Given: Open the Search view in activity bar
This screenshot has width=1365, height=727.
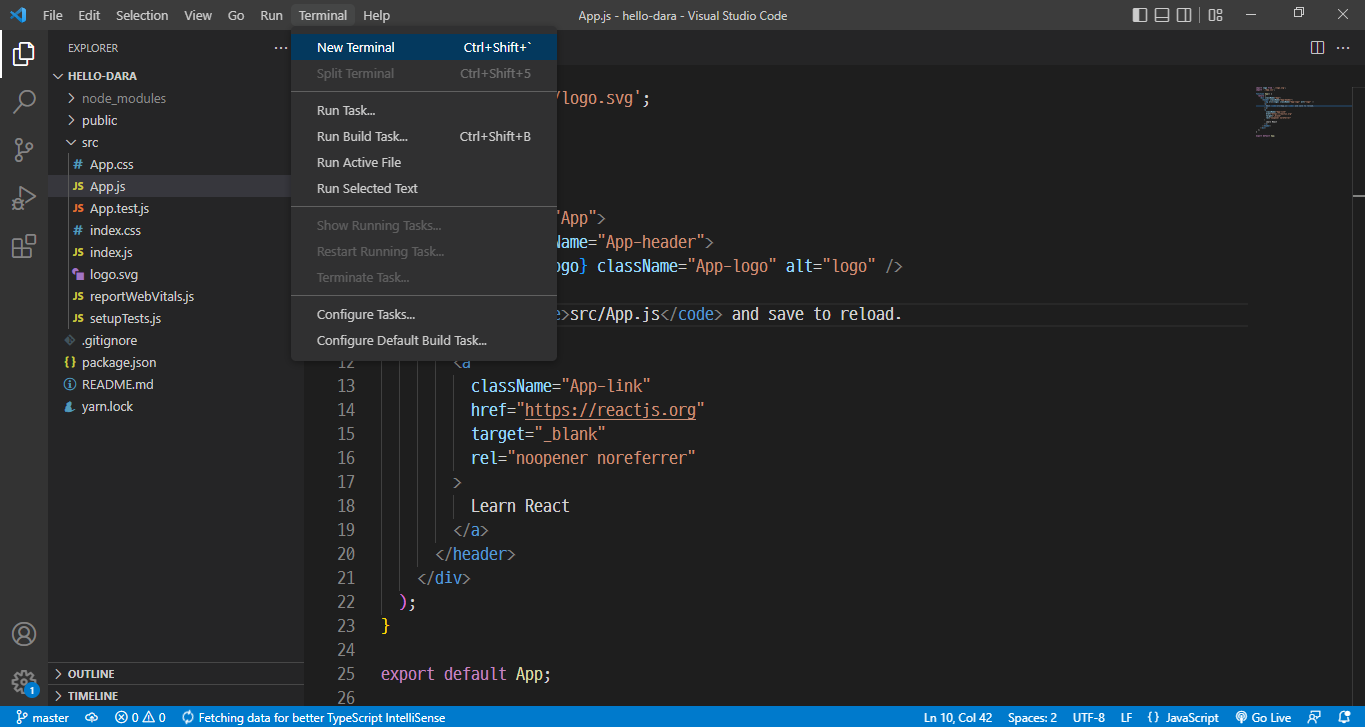Looking at the screenshot, I should [24, 102].
